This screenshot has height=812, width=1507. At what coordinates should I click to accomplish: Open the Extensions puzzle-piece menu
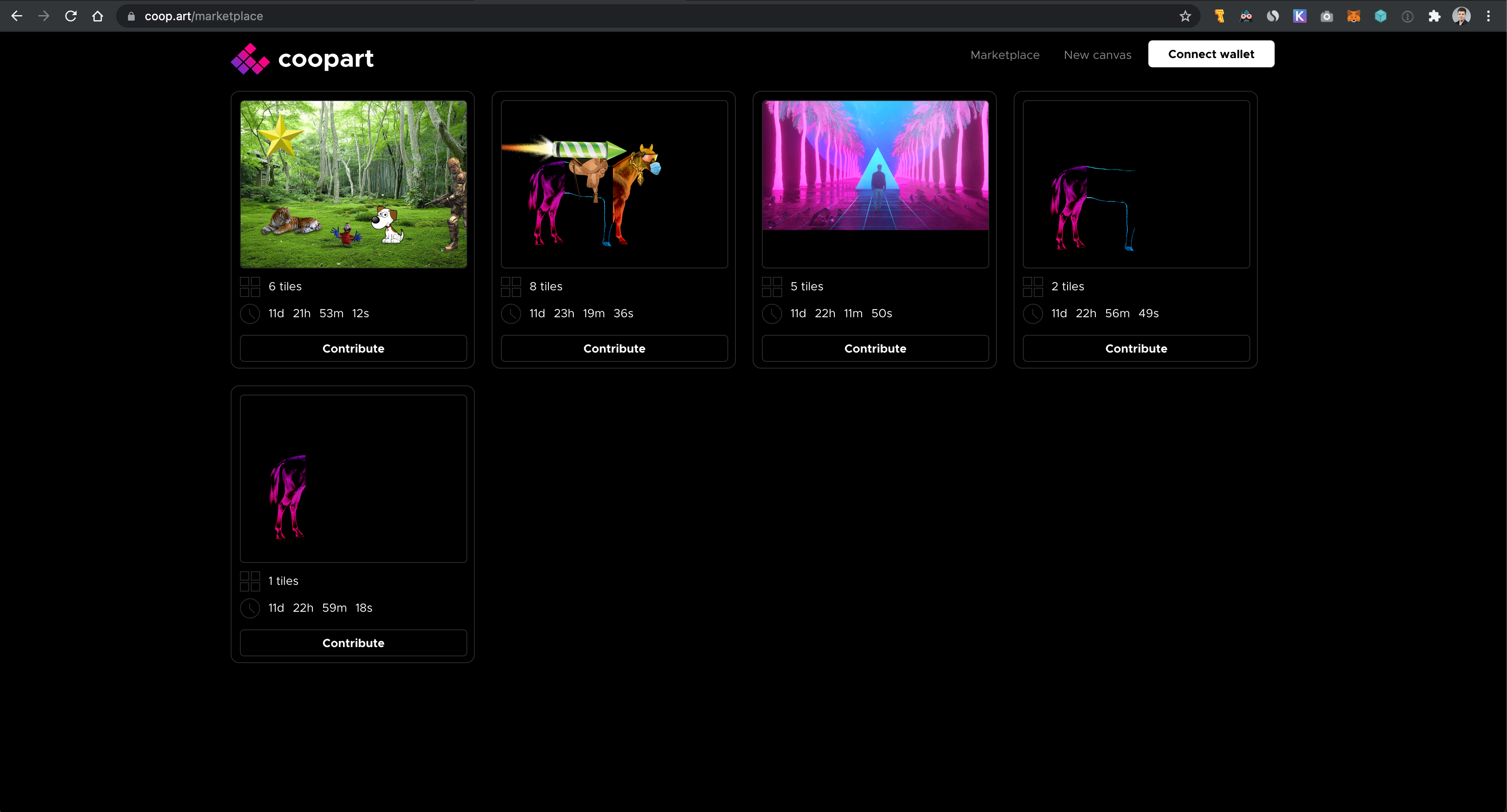pyautogui.click(x=1434, y=16)
